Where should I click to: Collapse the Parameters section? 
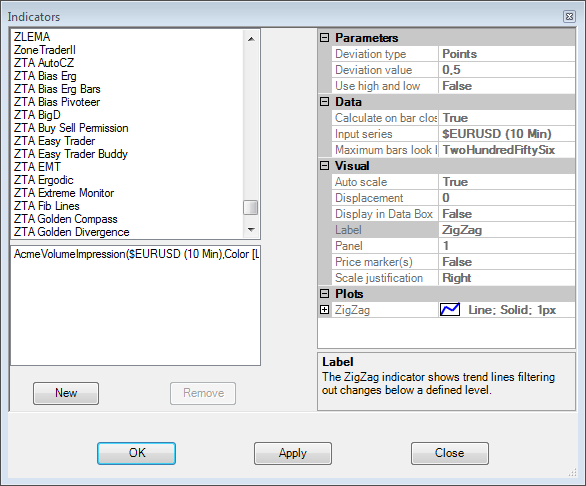pos(325,37)
